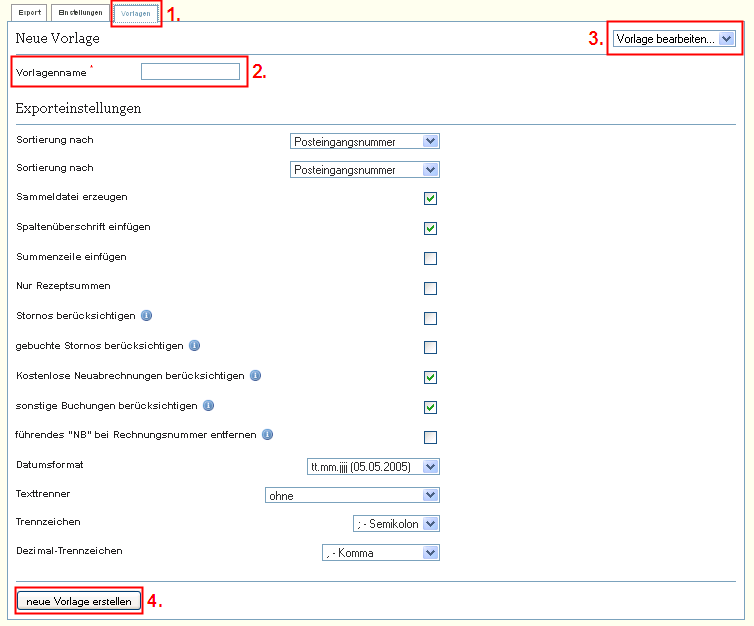Click neue Vorlage erstellen button
Viewport: 754px width, 626px height.
click(x=79, y=601)
